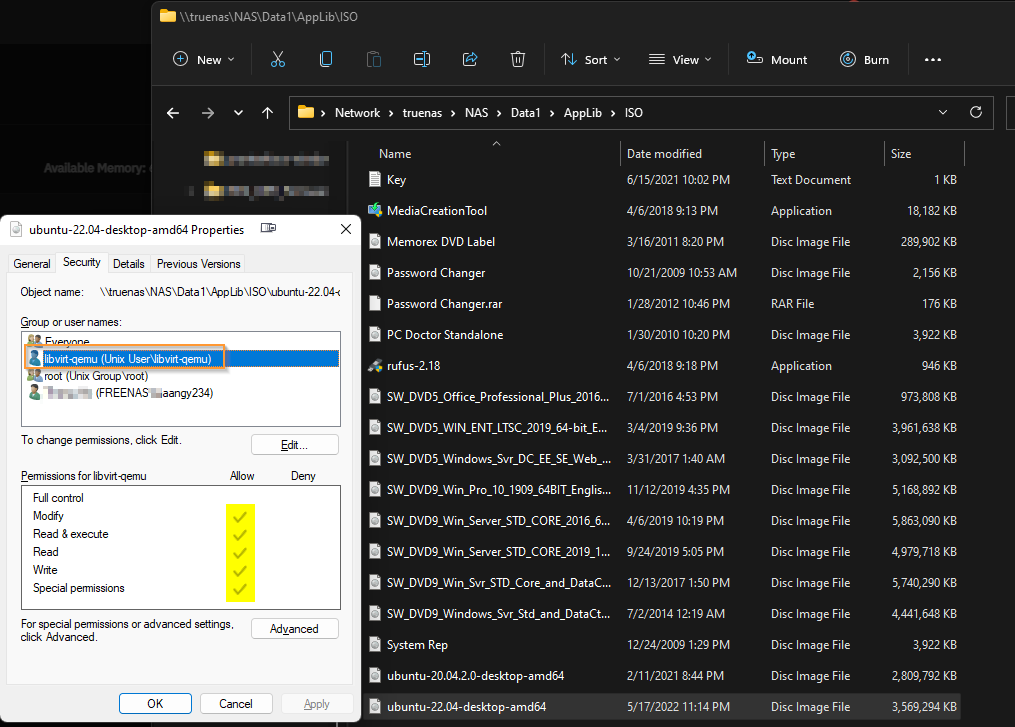1015x727 pixels.
Task: Open Advanced security settings
Action: point(295,629)
